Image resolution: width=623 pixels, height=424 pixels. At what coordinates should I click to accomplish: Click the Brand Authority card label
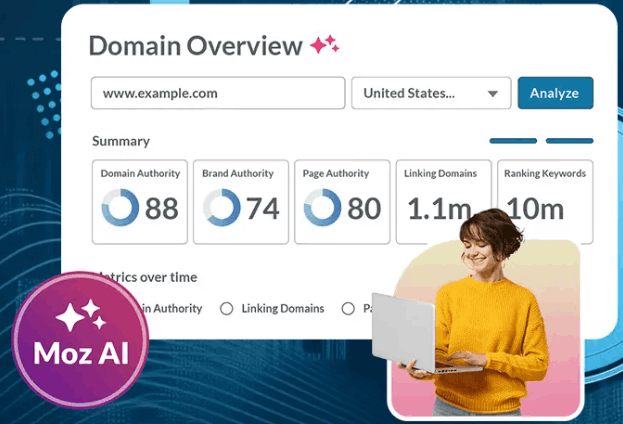[238, 173]
